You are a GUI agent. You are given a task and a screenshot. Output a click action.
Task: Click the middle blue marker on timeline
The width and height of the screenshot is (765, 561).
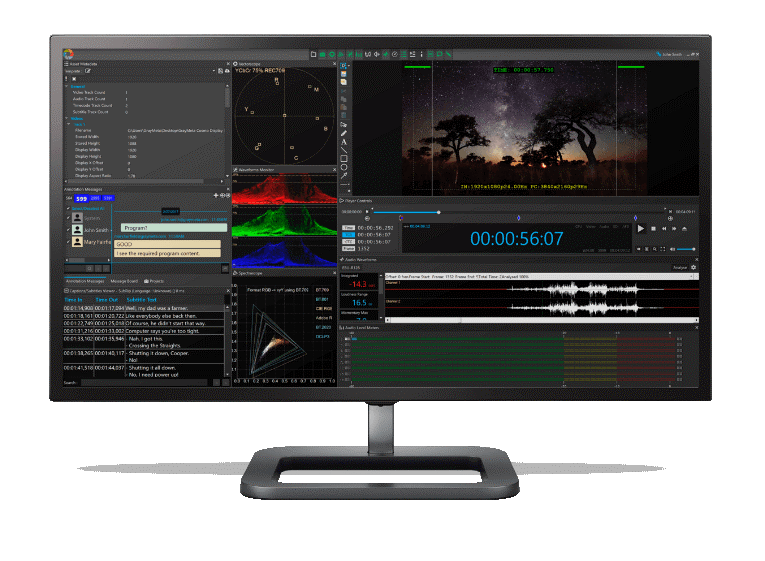pyautogui.click(x=518, y=218)
